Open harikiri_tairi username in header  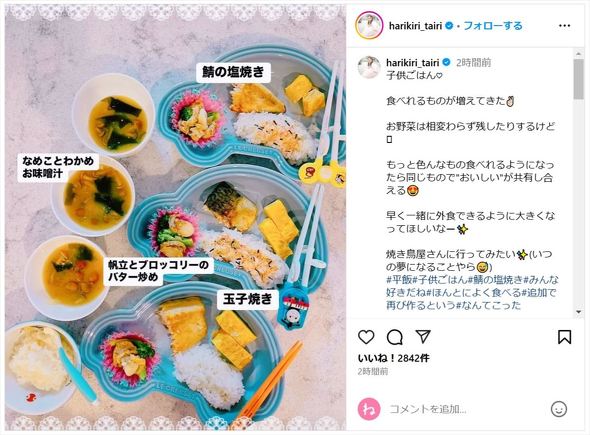click(415, 26)
